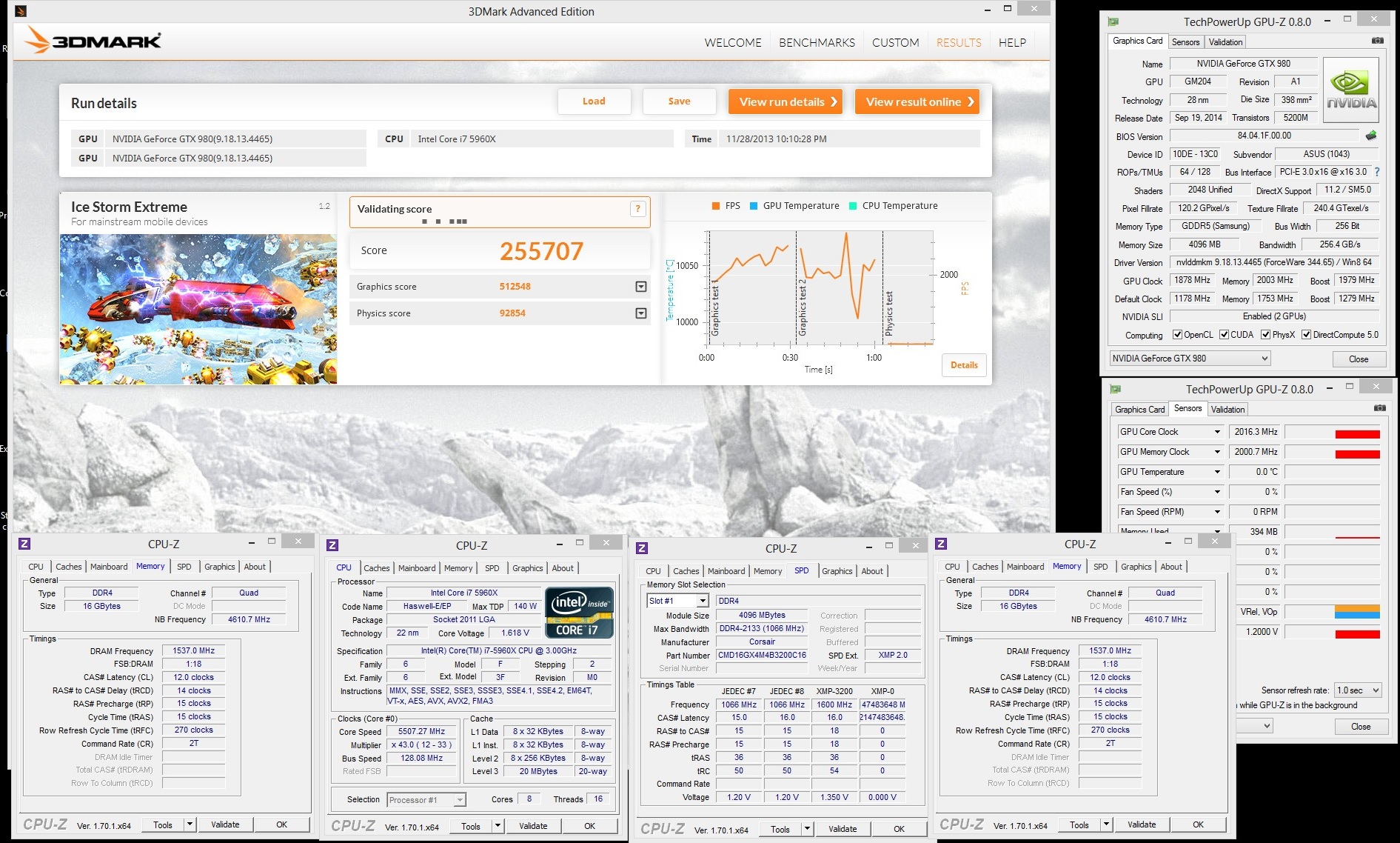1400x843 pixels.
Task: Open the Validating score help question icon
Action: (x=637, y=209)
